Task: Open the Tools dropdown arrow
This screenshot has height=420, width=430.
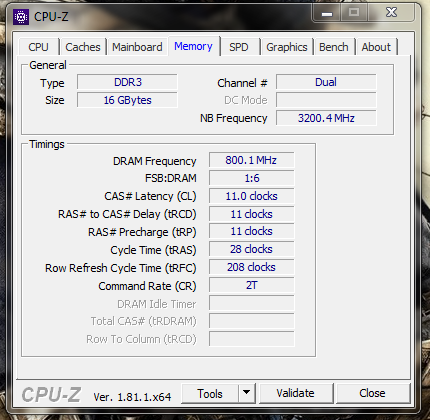Action: (247, 393)
